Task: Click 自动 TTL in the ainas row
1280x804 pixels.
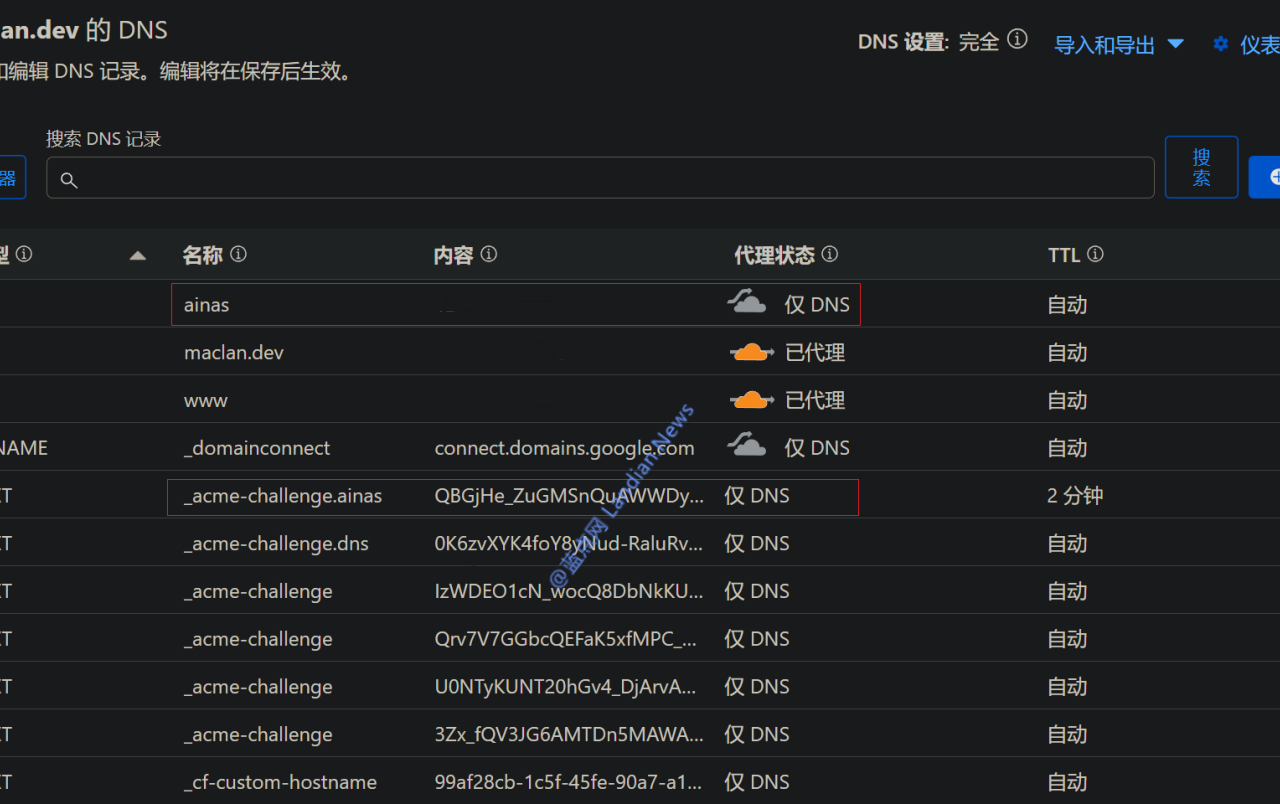Action: pos(1067,305)
